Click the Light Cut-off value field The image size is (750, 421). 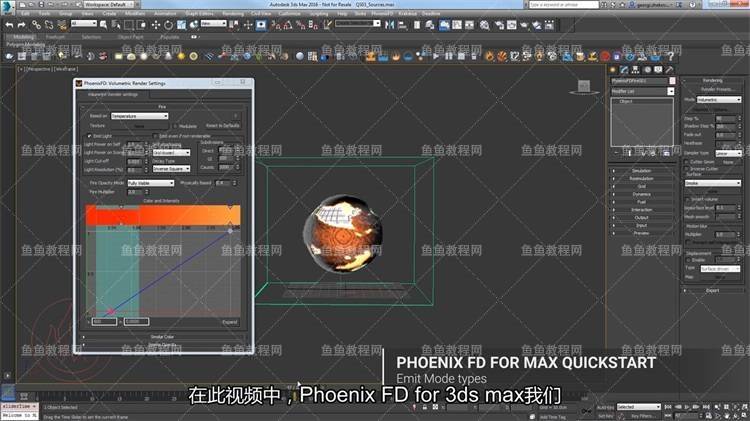tap(134, 161)
